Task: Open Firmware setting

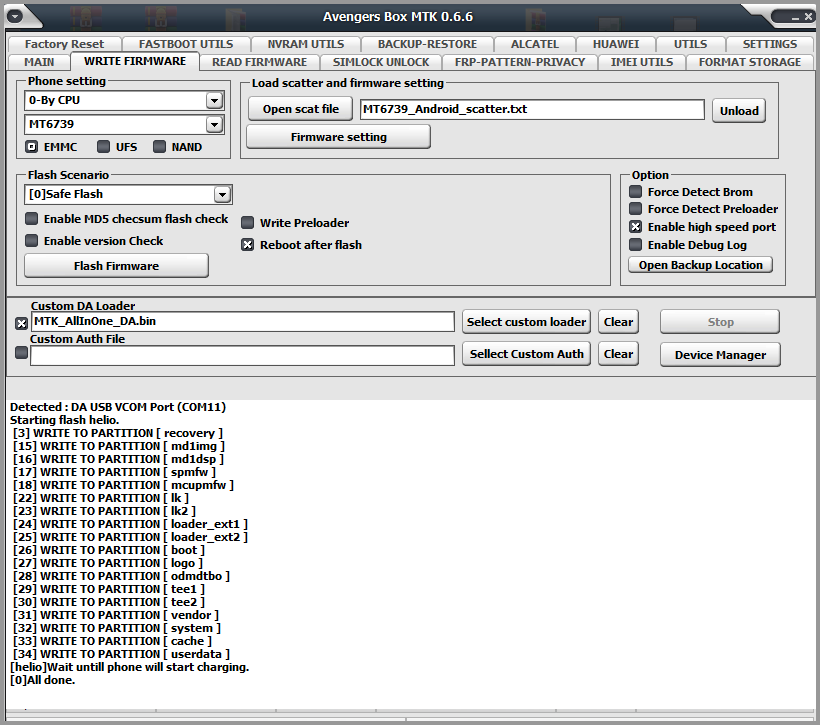Action: (x=338, y=137)
